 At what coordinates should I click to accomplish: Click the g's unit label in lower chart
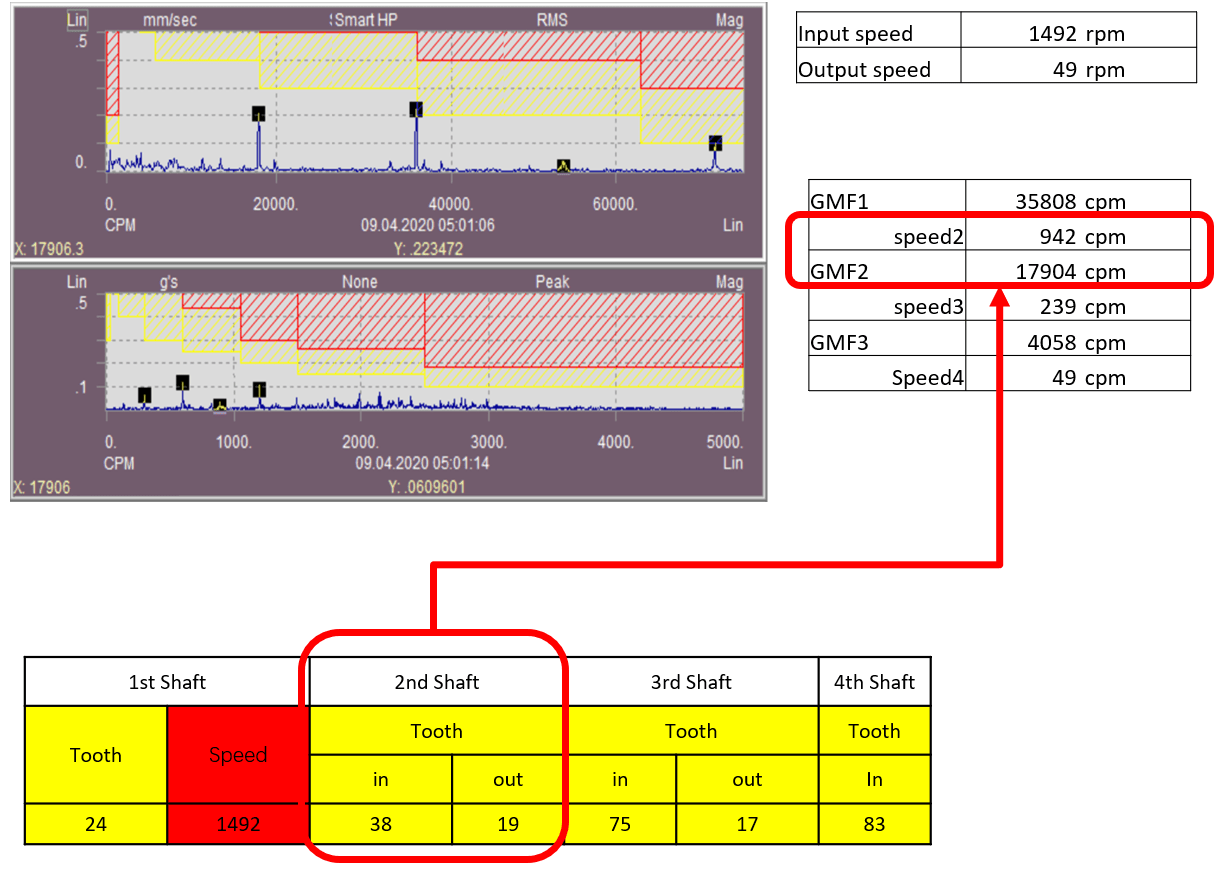tap(167, 282)
